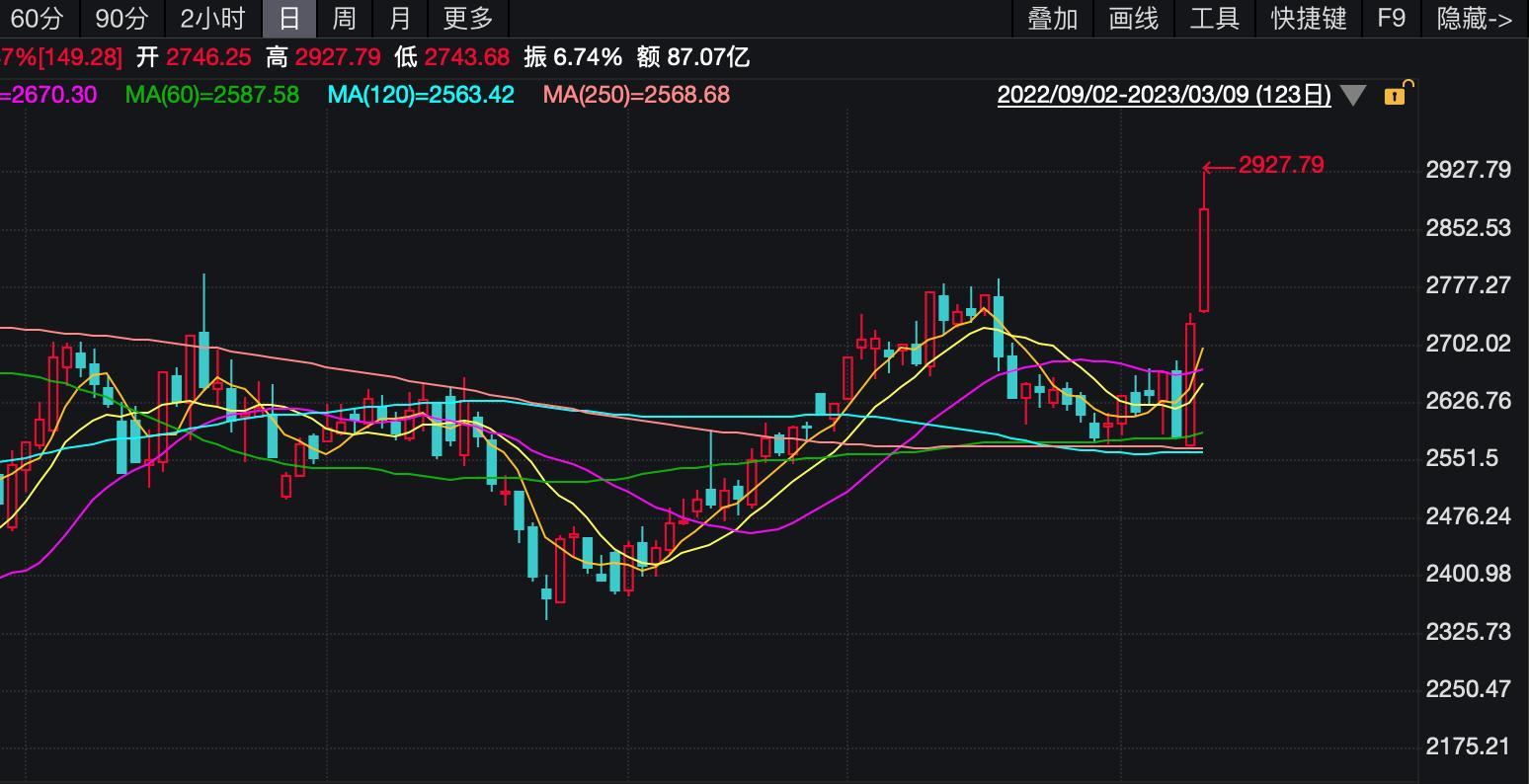Viewport: 1529px width, 784px height.
Task: Select the MA(250) moving average label
Action: [636, 95]
